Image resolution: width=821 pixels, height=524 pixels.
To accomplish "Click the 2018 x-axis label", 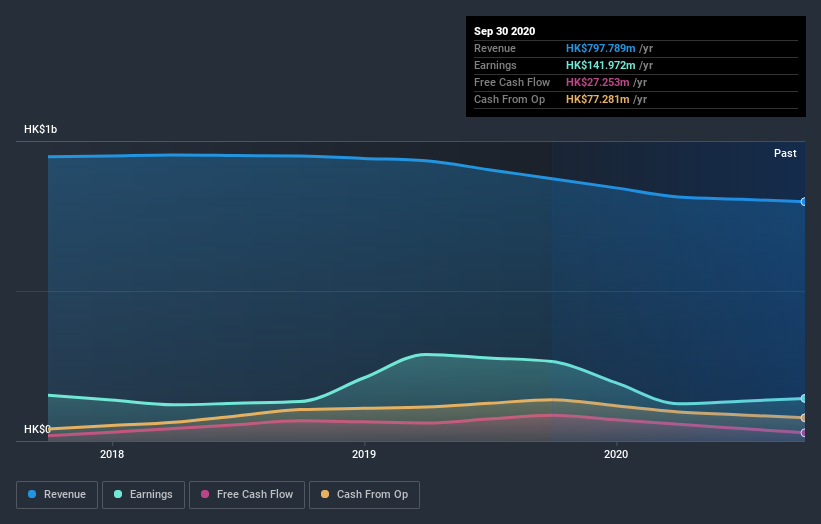I will 112,454.
